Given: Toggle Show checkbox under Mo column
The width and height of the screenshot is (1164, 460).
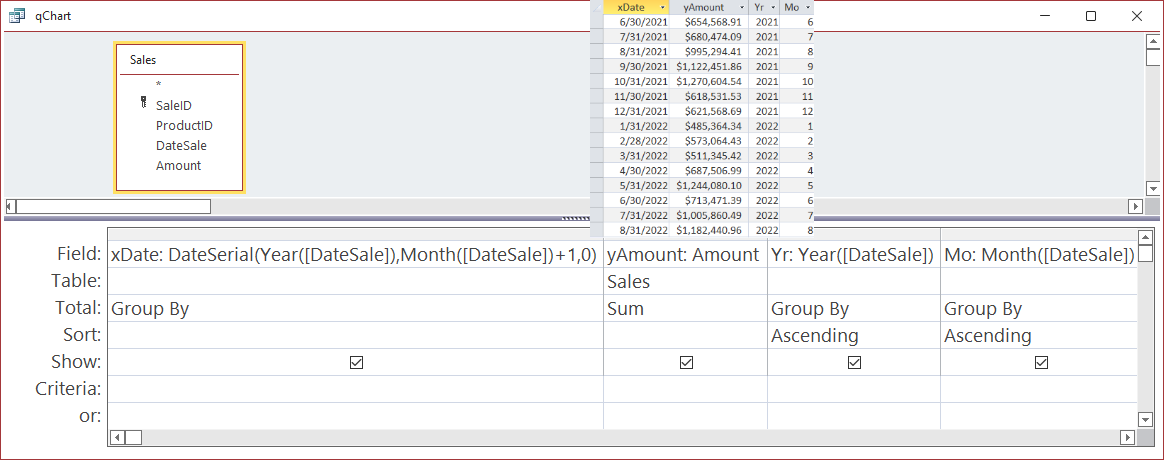Looking at the screenshot, I should pyautogui.click(x=1042, y=362).
